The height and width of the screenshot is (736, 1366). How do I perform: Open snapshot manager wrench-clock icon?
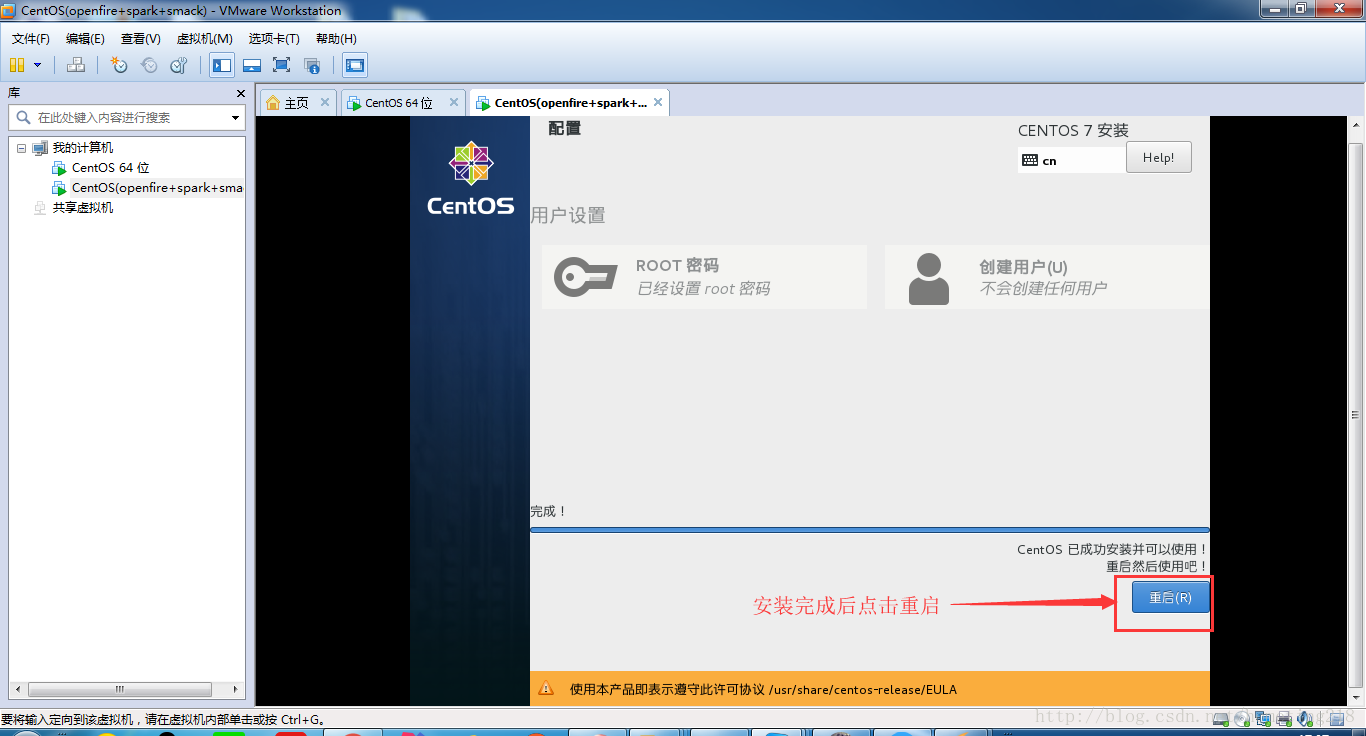179,65
